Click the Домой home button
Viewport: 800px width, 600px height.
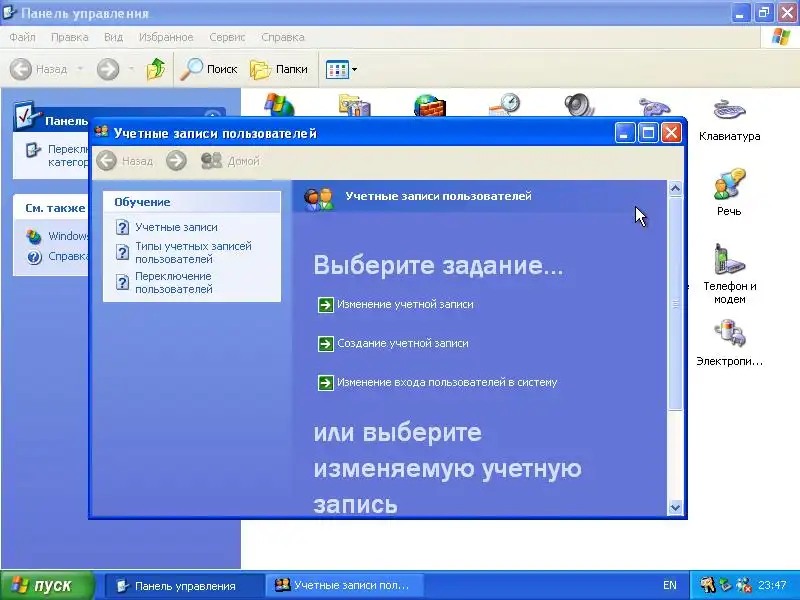pyautogui.click(x=230, y=161)
